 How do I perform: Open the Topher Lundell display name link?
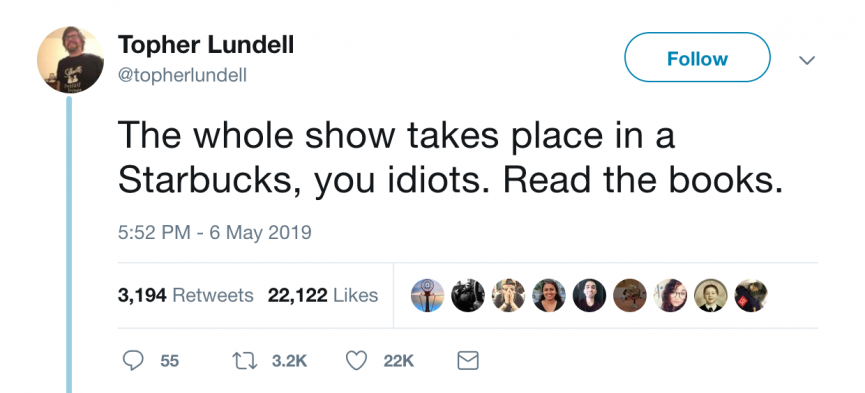coord(206,45)
